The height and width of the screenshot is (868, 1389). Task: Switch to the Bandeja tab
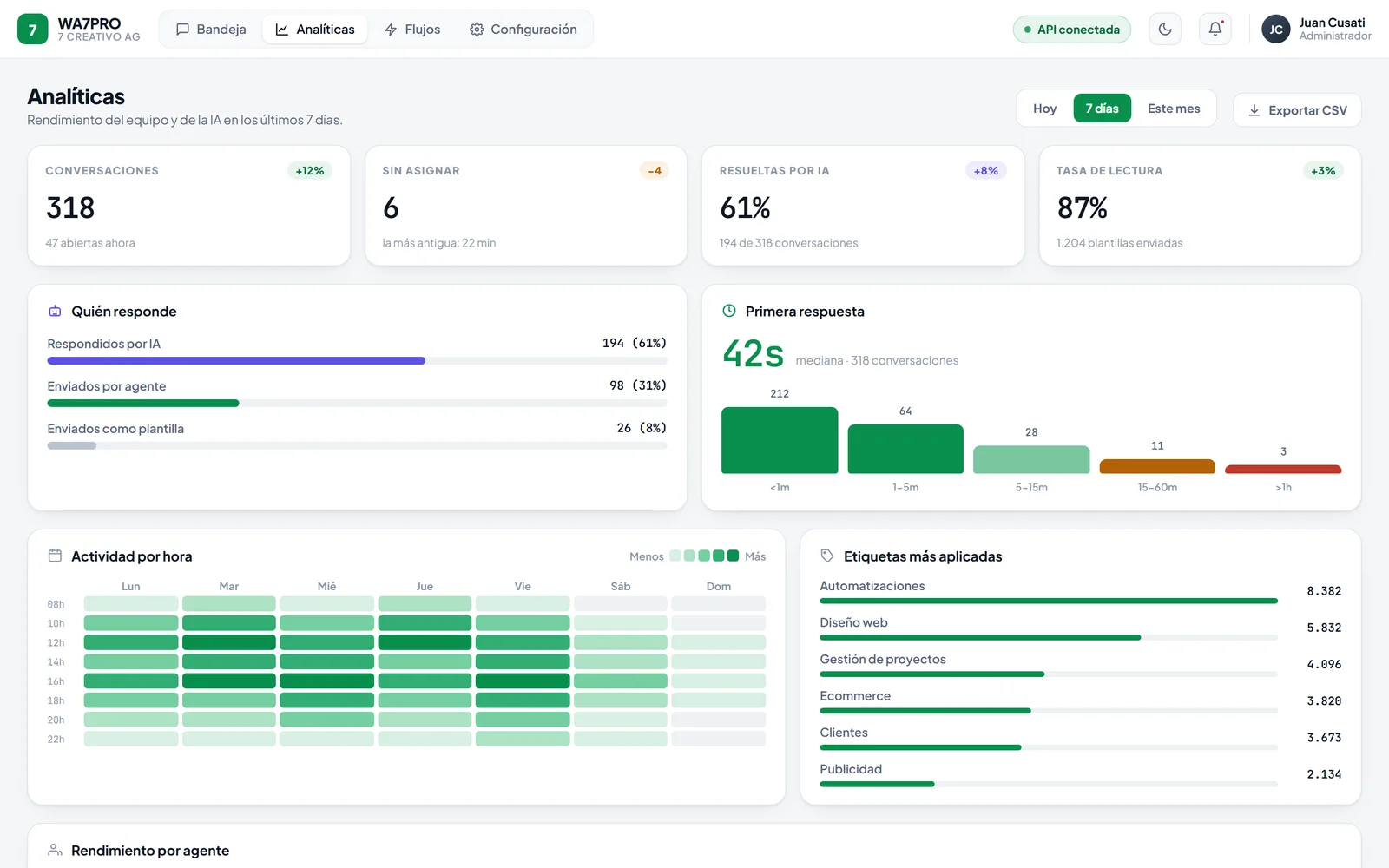click(211, 30)
